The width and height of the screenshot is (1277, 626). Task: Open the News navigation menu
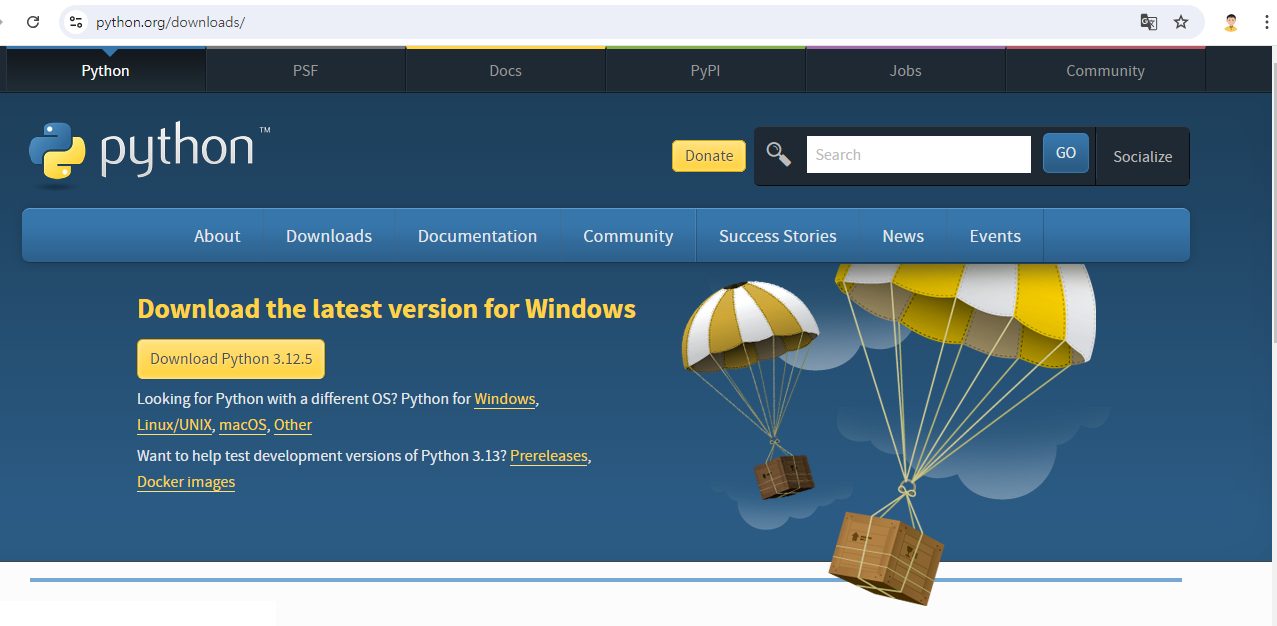tap(903, 236)
